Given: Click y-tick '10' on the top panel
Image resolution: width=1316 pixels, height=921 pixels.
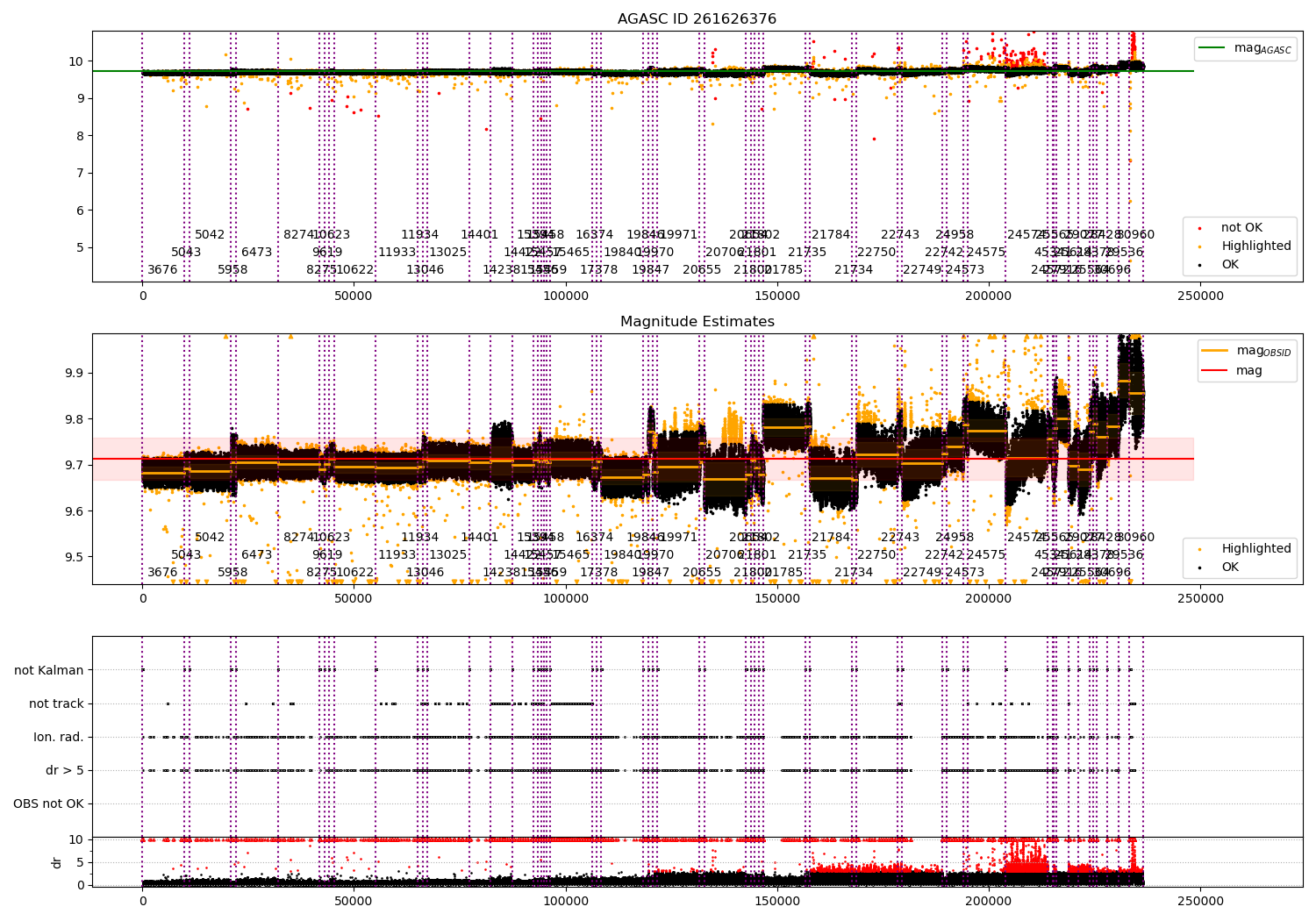Looking at the screenshot, I should point(76,61).
